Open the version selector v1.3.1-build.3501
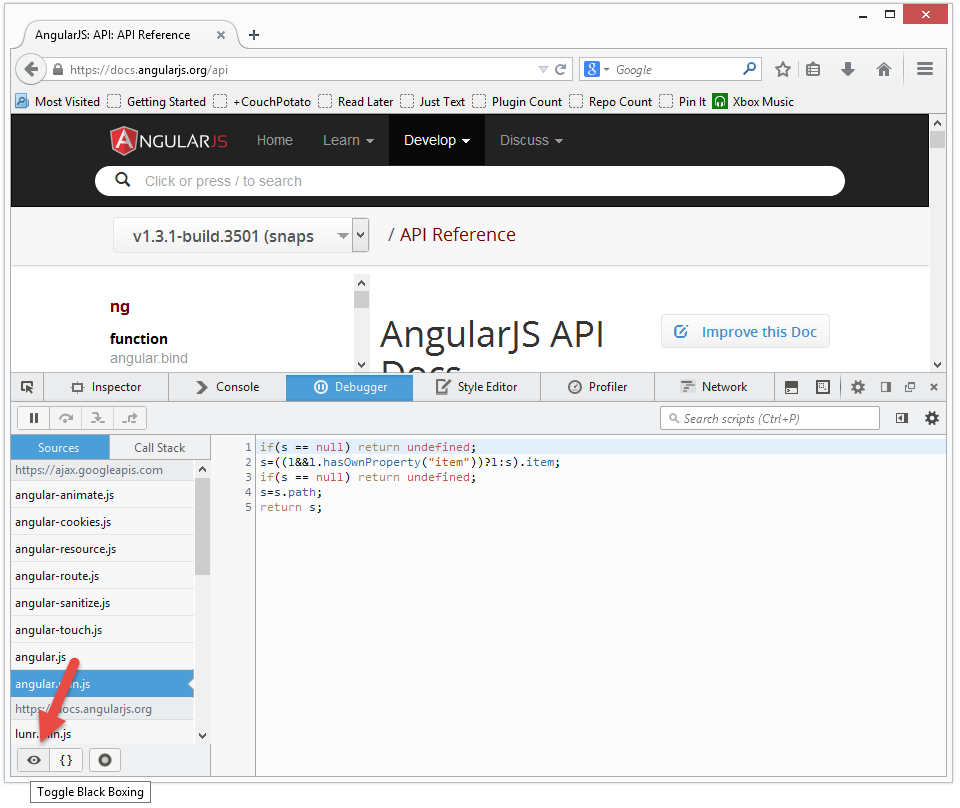Viewport: 960px width, 808px height. (241, 236)
